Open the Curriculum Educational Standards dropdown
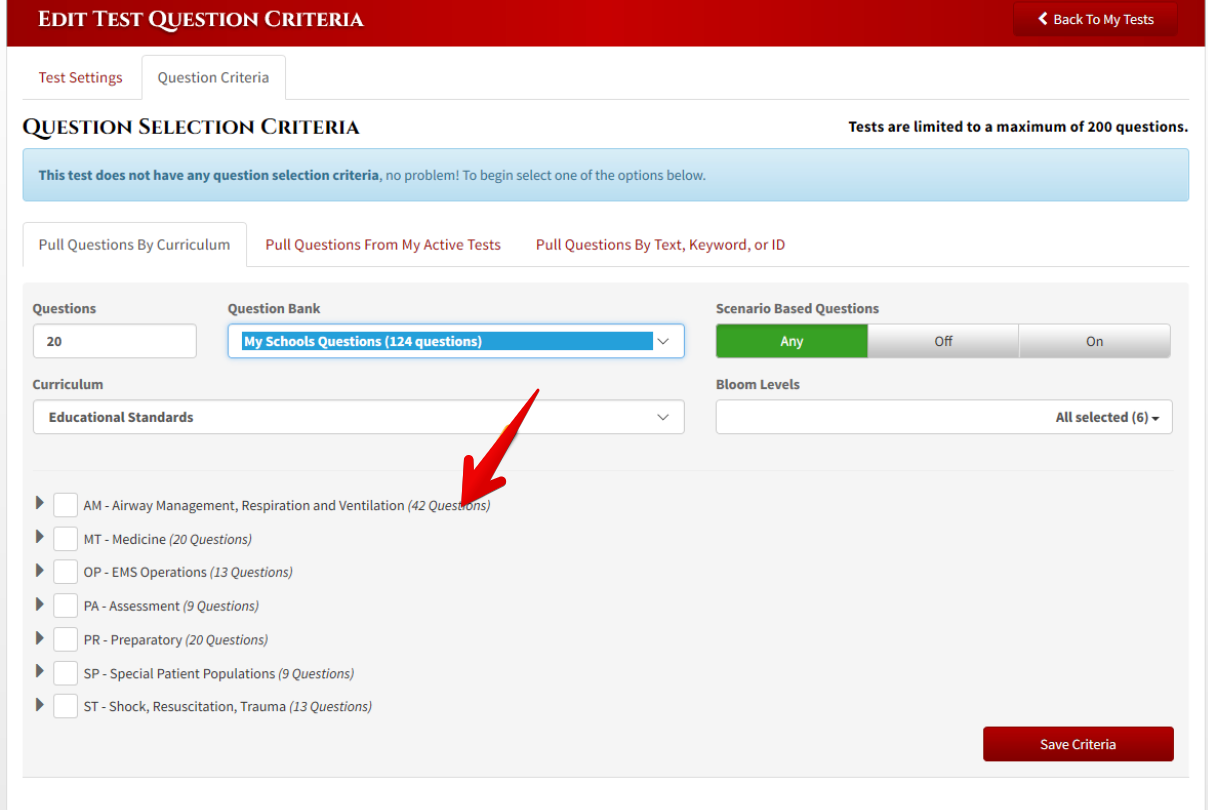This screenshot has width=1208, height=810. [x=358, y=417]
